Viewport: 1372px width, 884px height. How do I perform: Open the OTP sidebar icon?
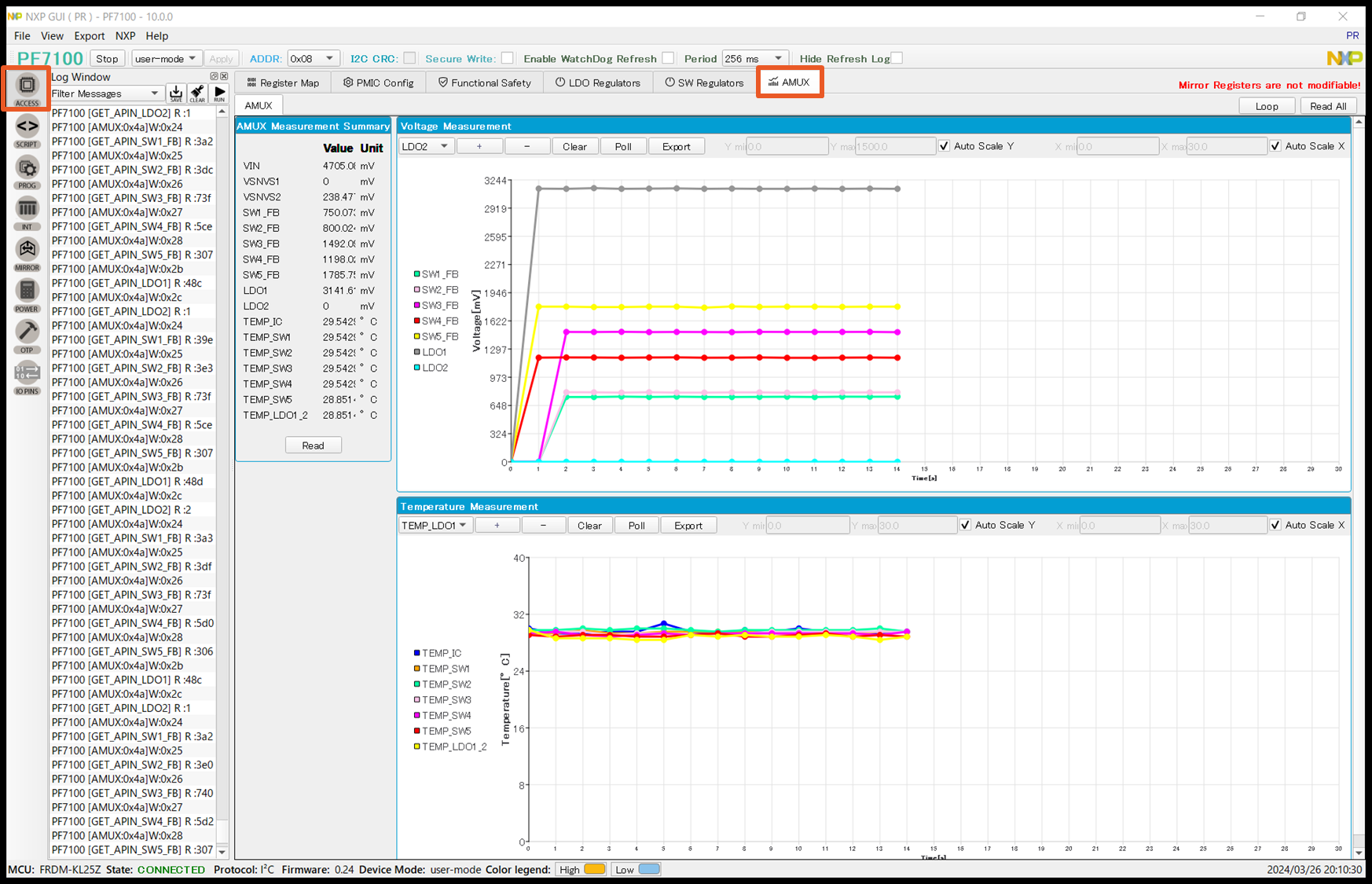(27, 335)
